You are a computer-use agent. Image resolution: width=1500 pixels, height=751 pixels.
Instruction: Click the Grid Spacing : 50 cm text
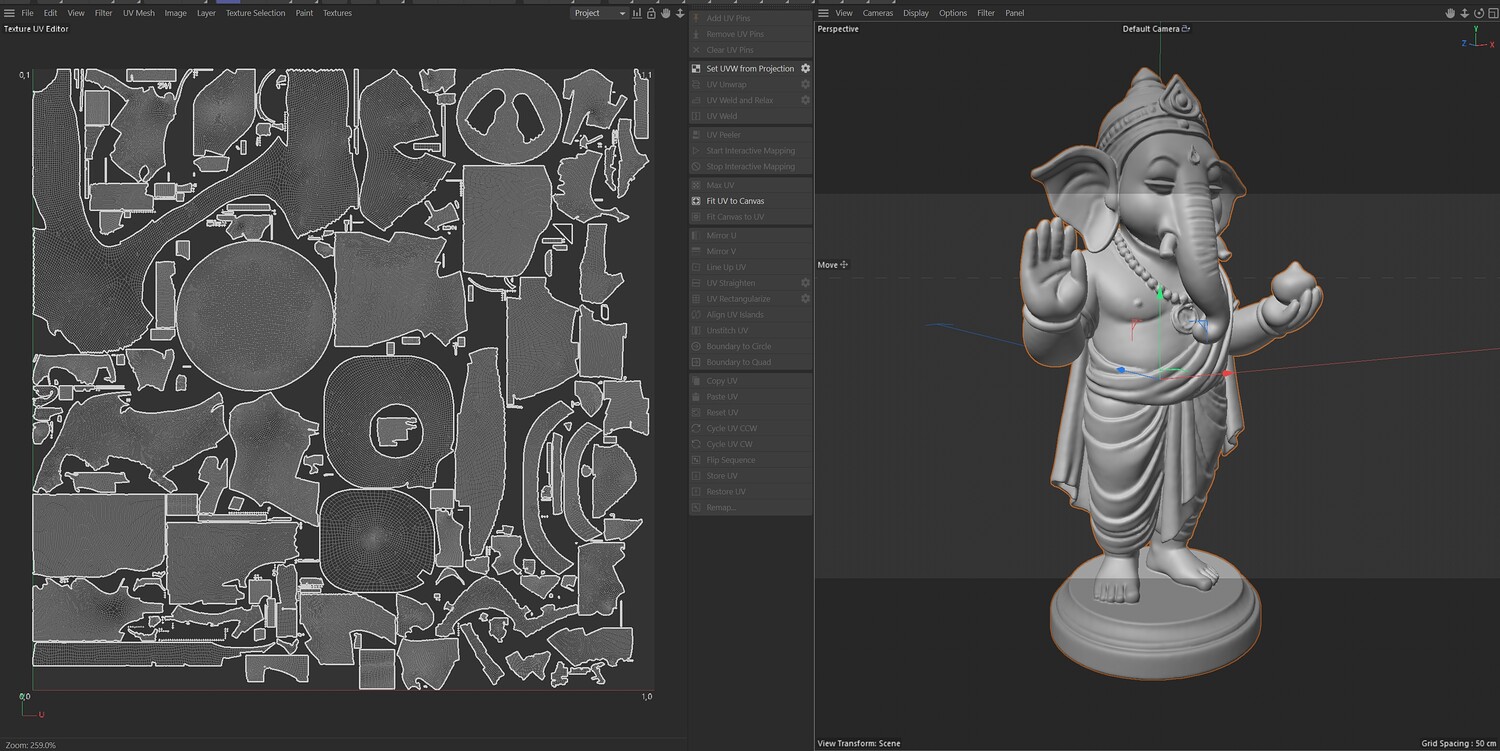(1459, 744)
